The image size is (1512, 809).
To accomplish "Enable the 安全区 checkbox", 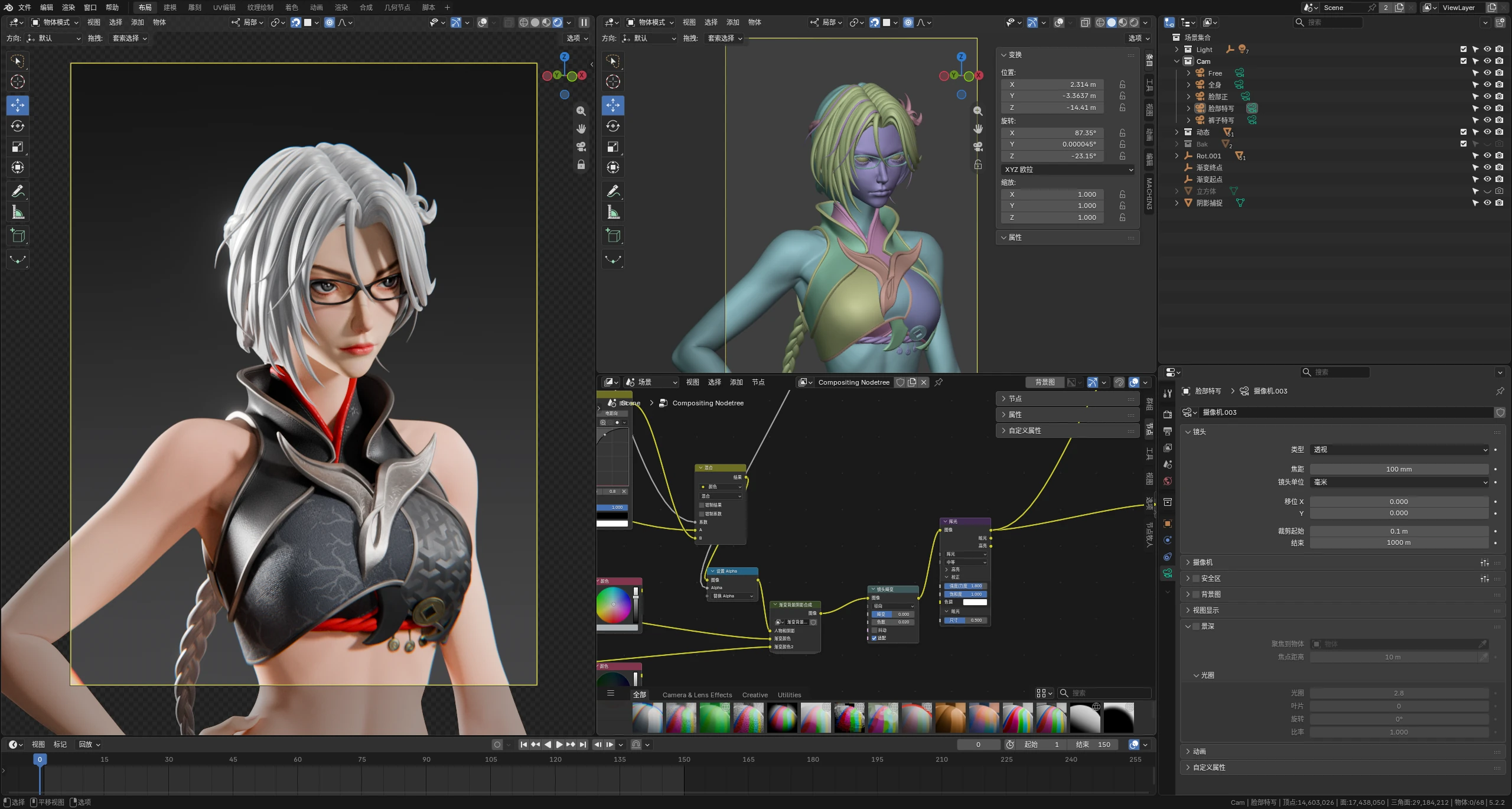I will pos(1196,579).
